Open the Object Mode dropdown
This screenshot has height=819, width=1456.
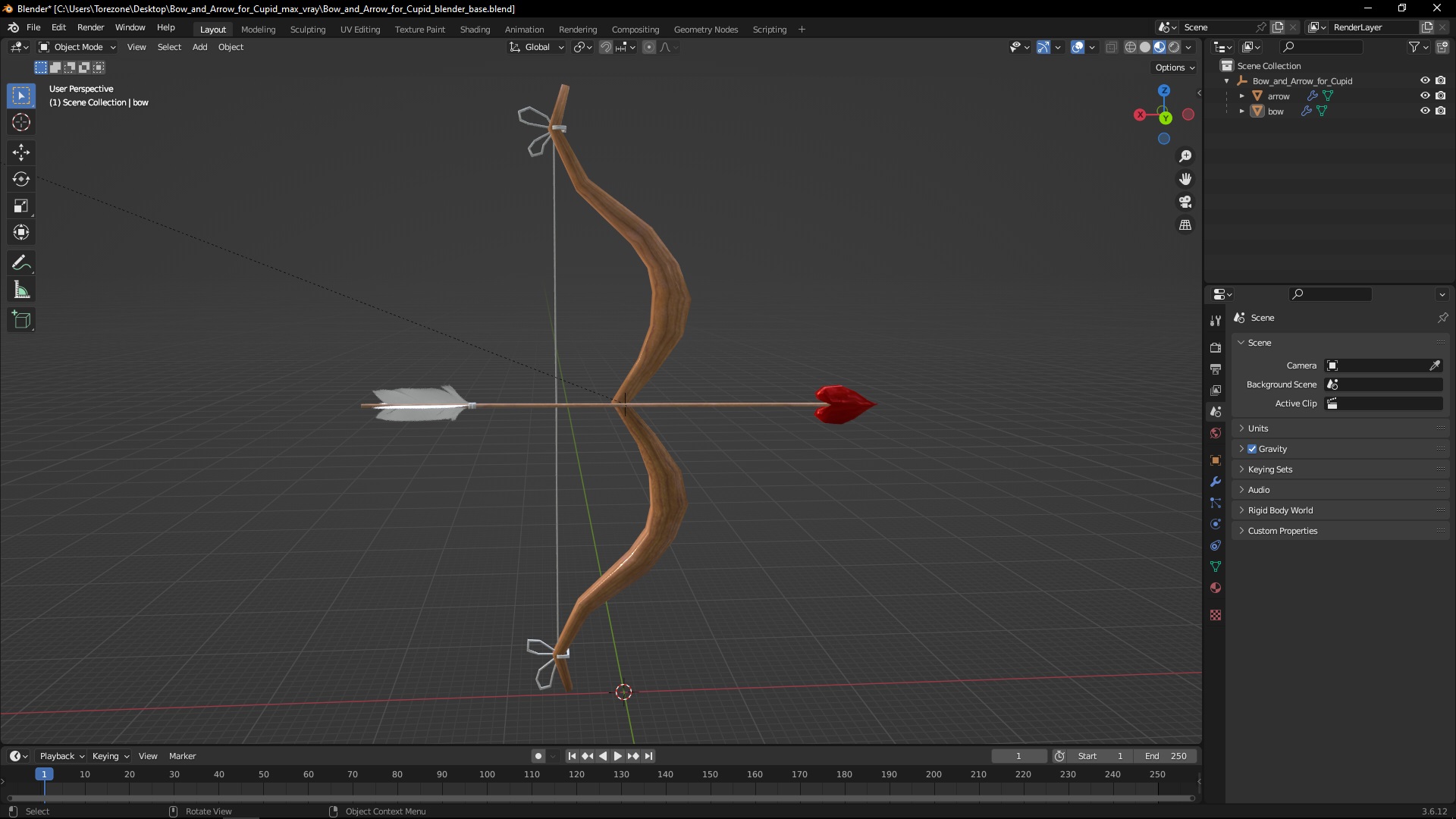pos(77,47)
